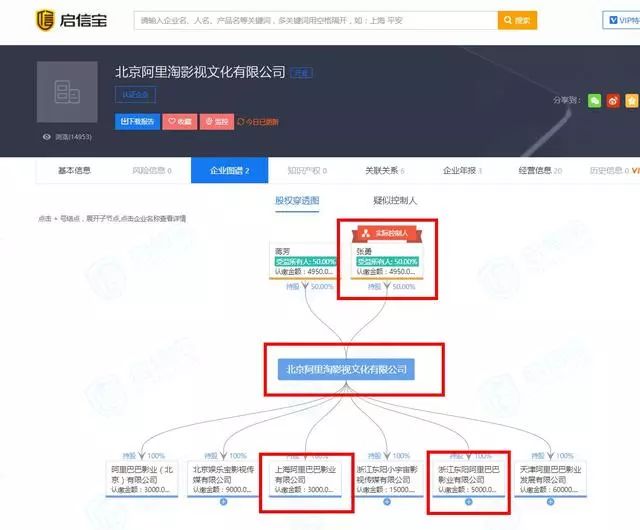
Task: Click shareholder node 蒋芳
Action: (x=304, y=261)
